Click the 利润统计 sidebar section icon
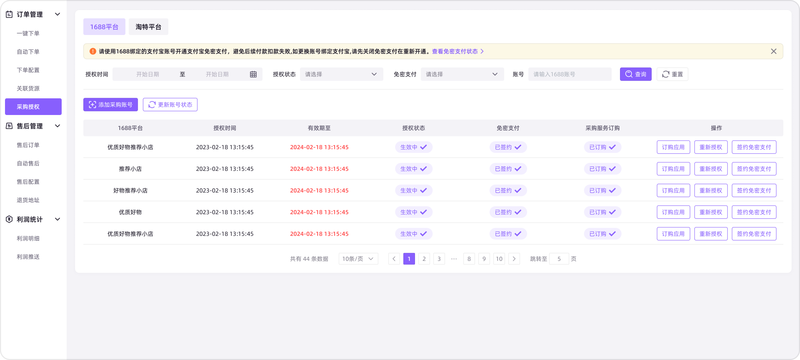800x360 pixels. click(9, 219)
